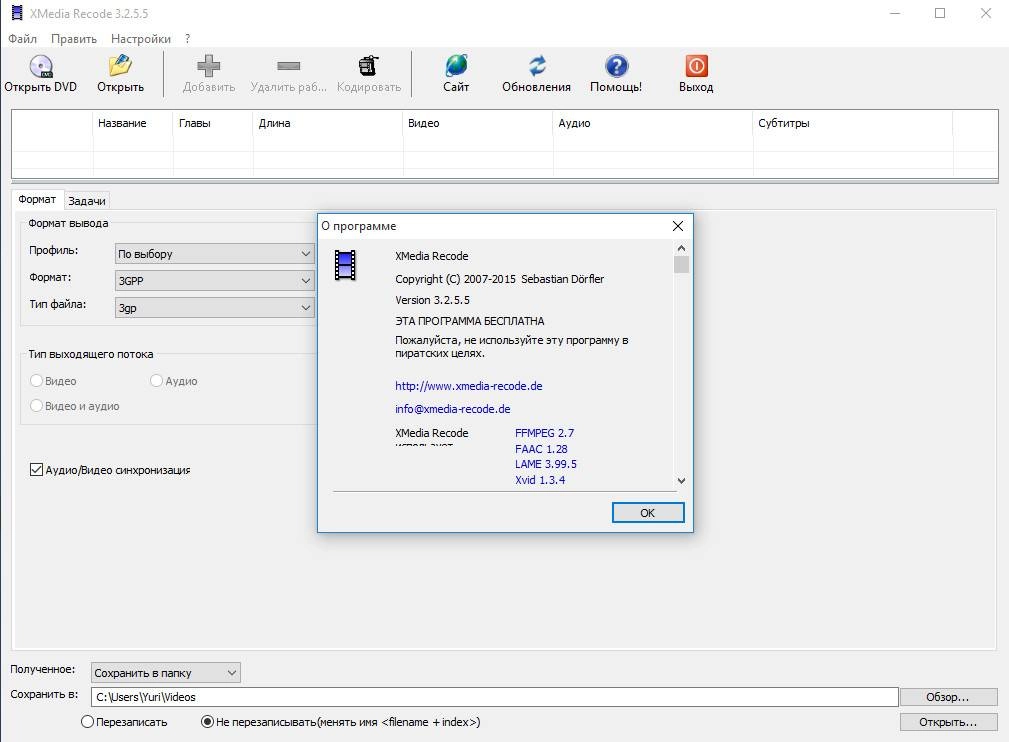This screenshot has width=1009, height=742.
Task: Click the Version 3.2.5.5 text
Action: [432, 301]
